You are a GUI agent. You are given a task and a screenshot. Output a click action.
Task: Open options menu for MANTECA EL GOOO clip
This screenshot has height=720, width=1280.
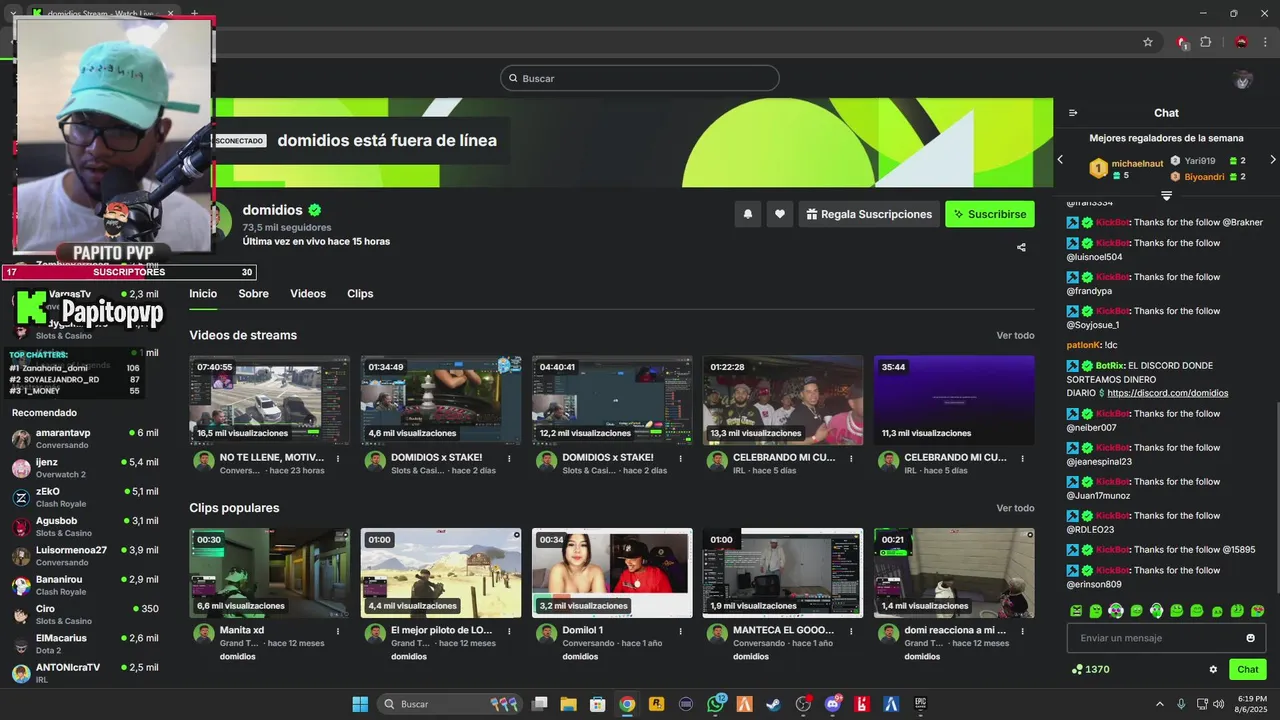click(851, 631)
